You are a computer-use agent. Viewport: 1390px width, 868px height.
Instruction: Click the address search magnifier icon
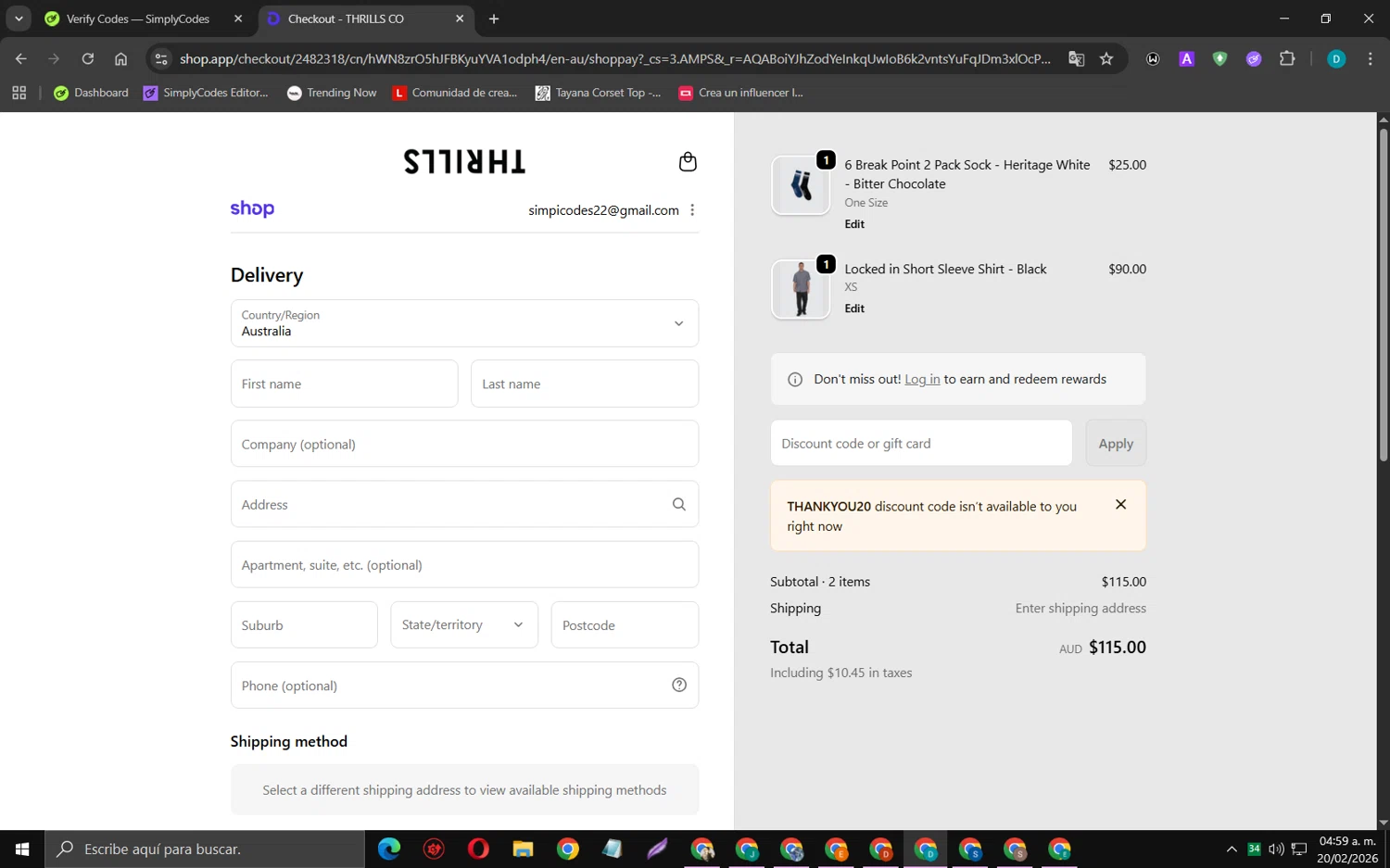tap(679, 504)
